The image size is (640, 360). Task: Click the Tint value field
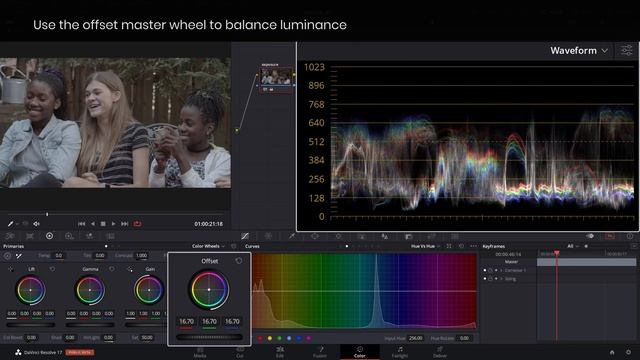[x=100, y=256]
